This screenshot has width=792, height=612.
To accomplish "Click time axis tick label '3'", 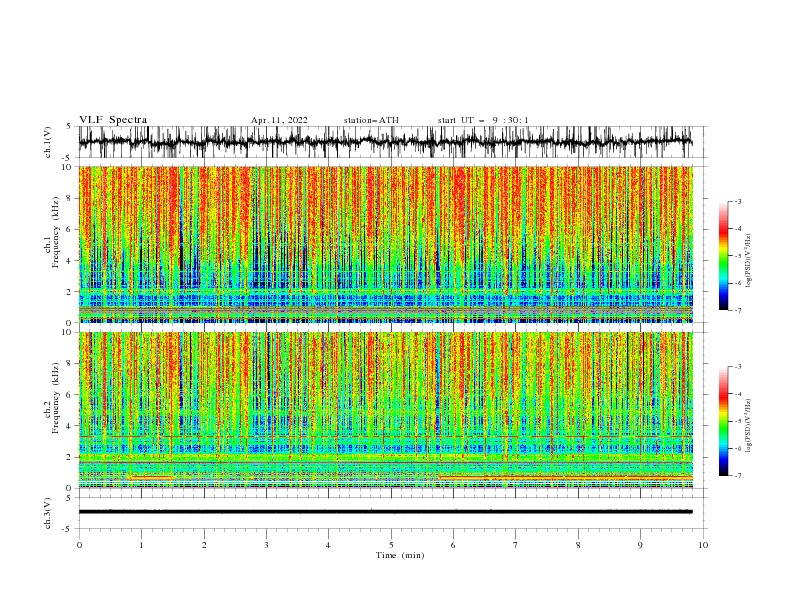I will tap(266, 545).
